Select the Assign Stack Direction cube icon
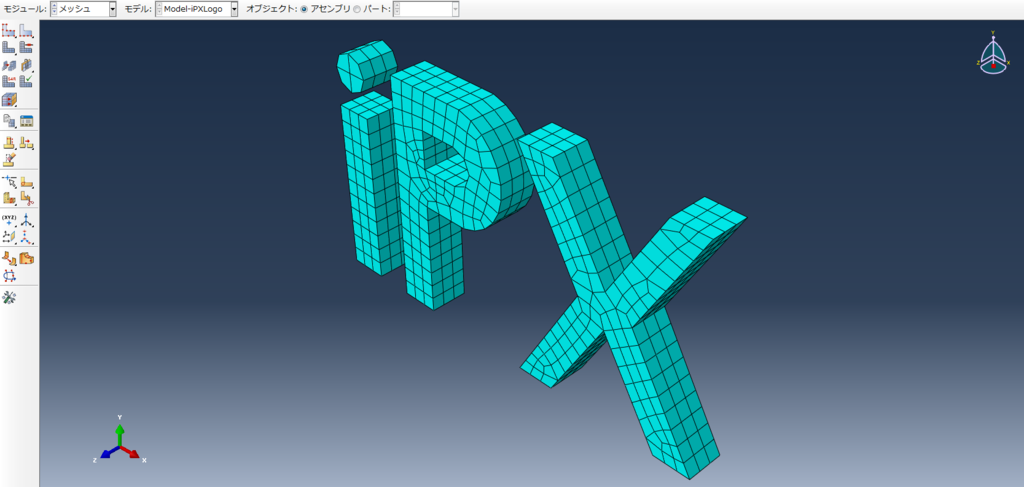 (8, 99)
